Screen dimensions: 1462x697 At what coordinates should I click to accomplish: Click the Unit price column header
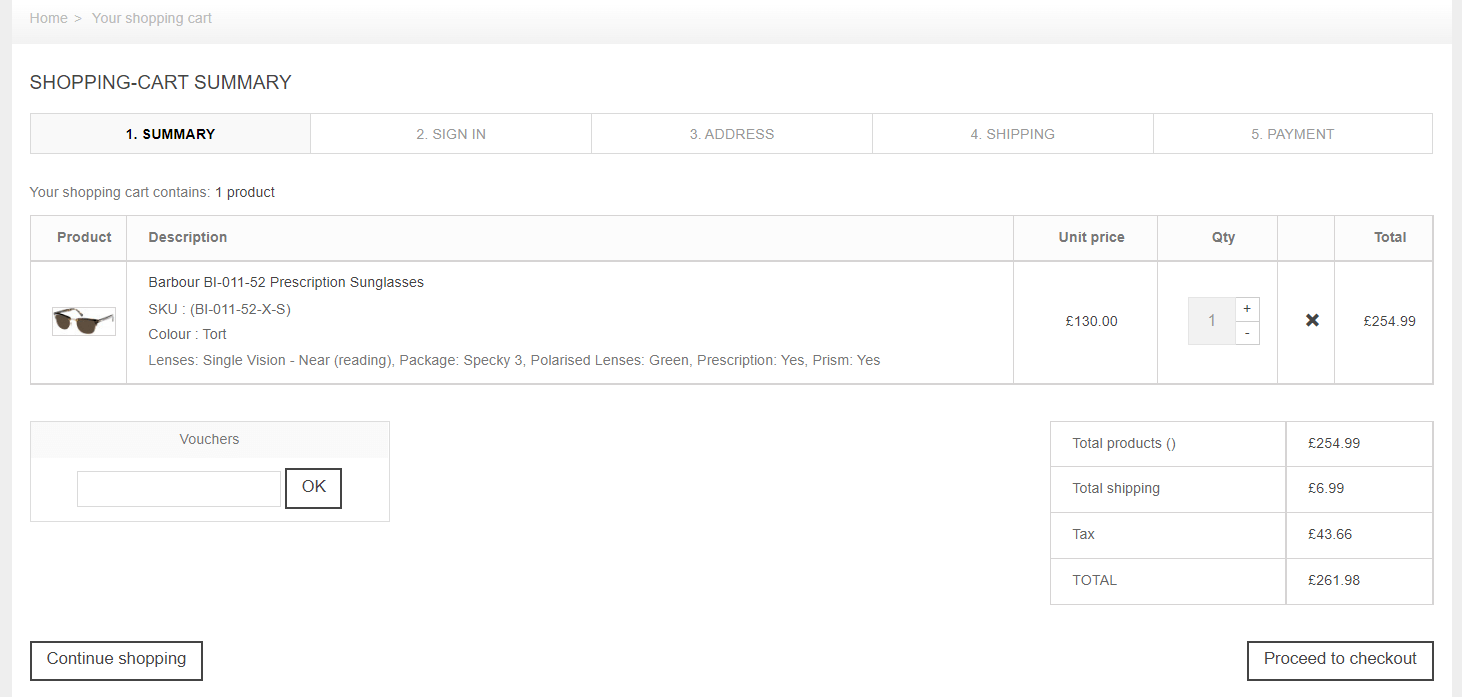(1091, 237)
